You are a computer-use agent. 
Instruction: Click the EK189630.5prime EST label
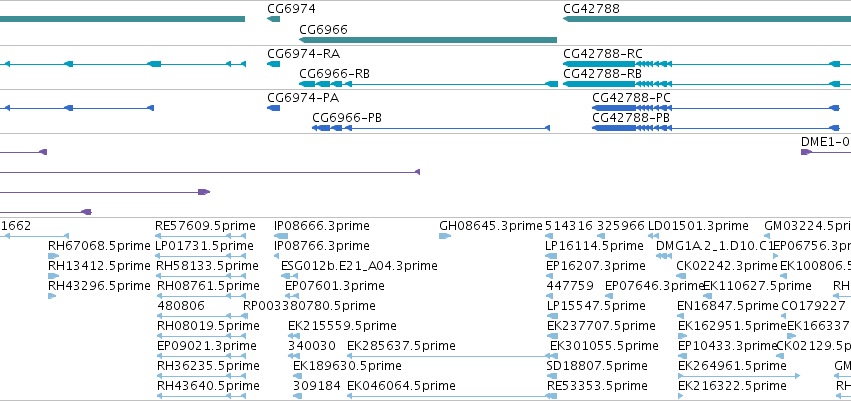coord(347,366)
